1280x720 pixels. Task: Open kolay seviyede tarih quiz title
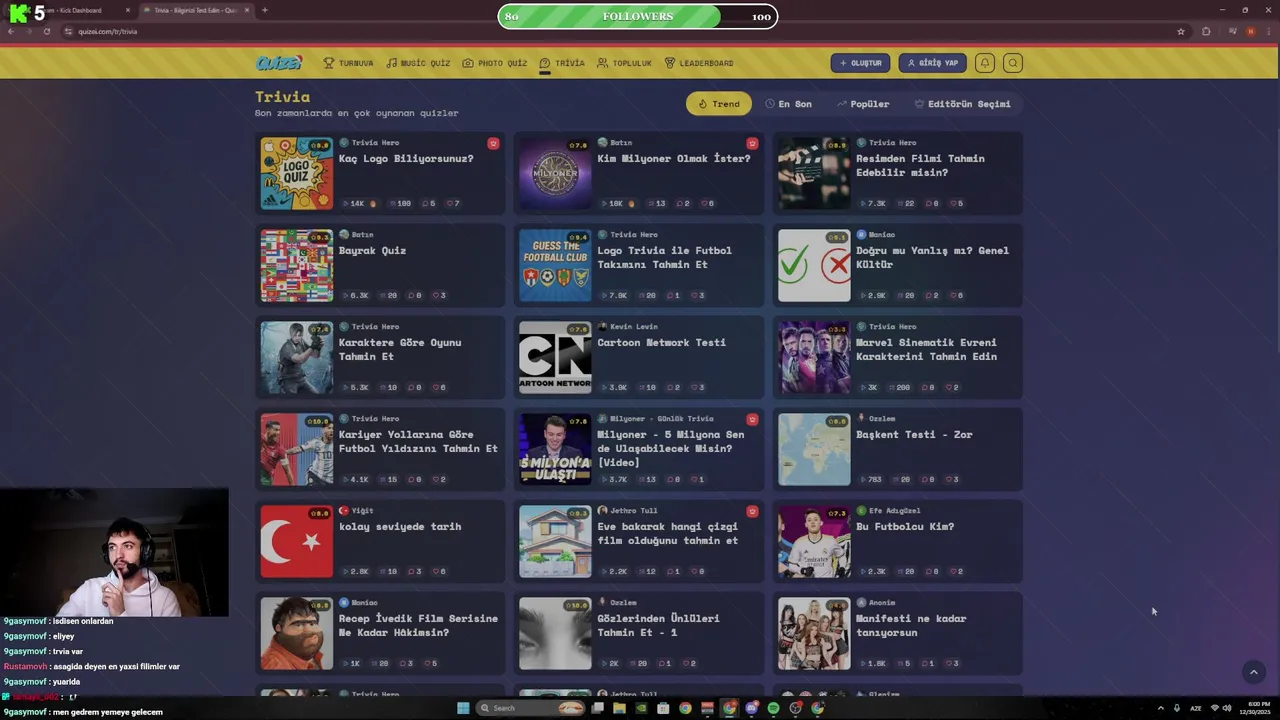tap(400, 526)
